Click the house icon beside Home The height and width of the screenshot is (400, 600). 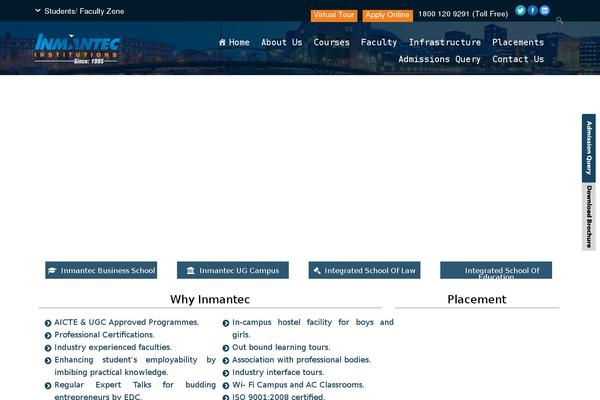click(222, 42)
